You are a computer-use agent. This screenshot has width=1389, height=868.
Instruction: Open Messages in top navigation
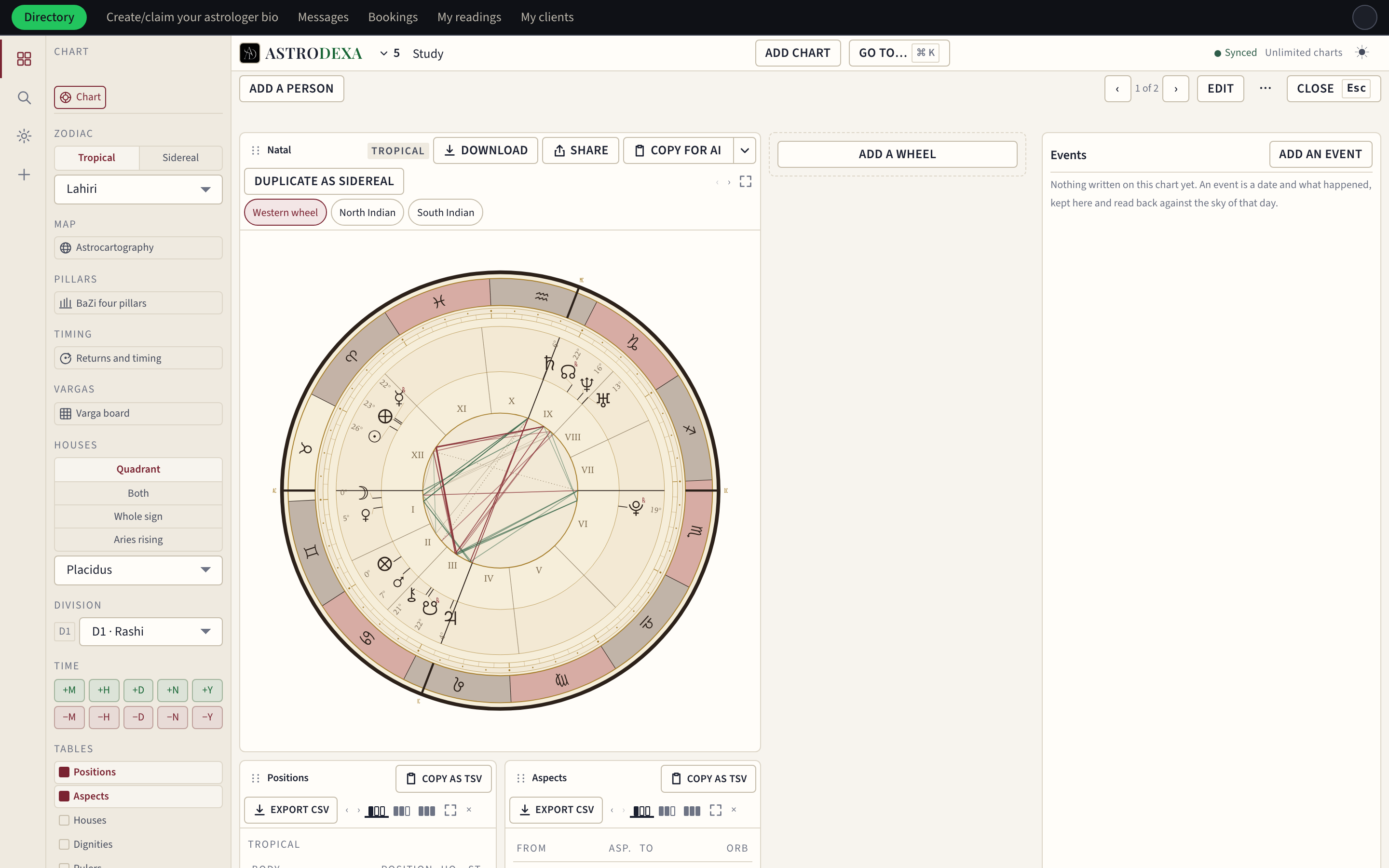[323, 17]
